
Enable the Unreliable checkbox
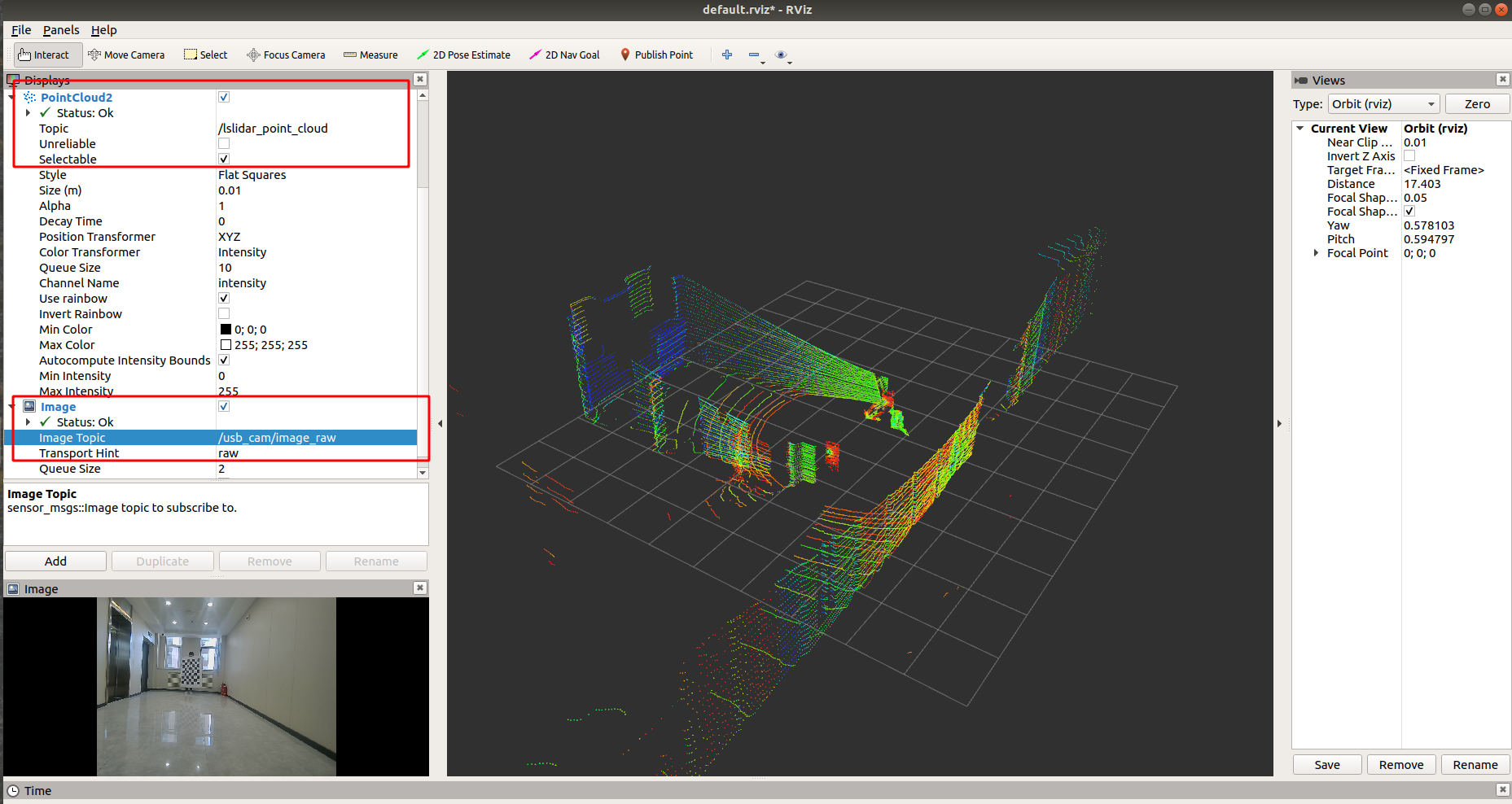pyautogui.click(x=224, y=143)
